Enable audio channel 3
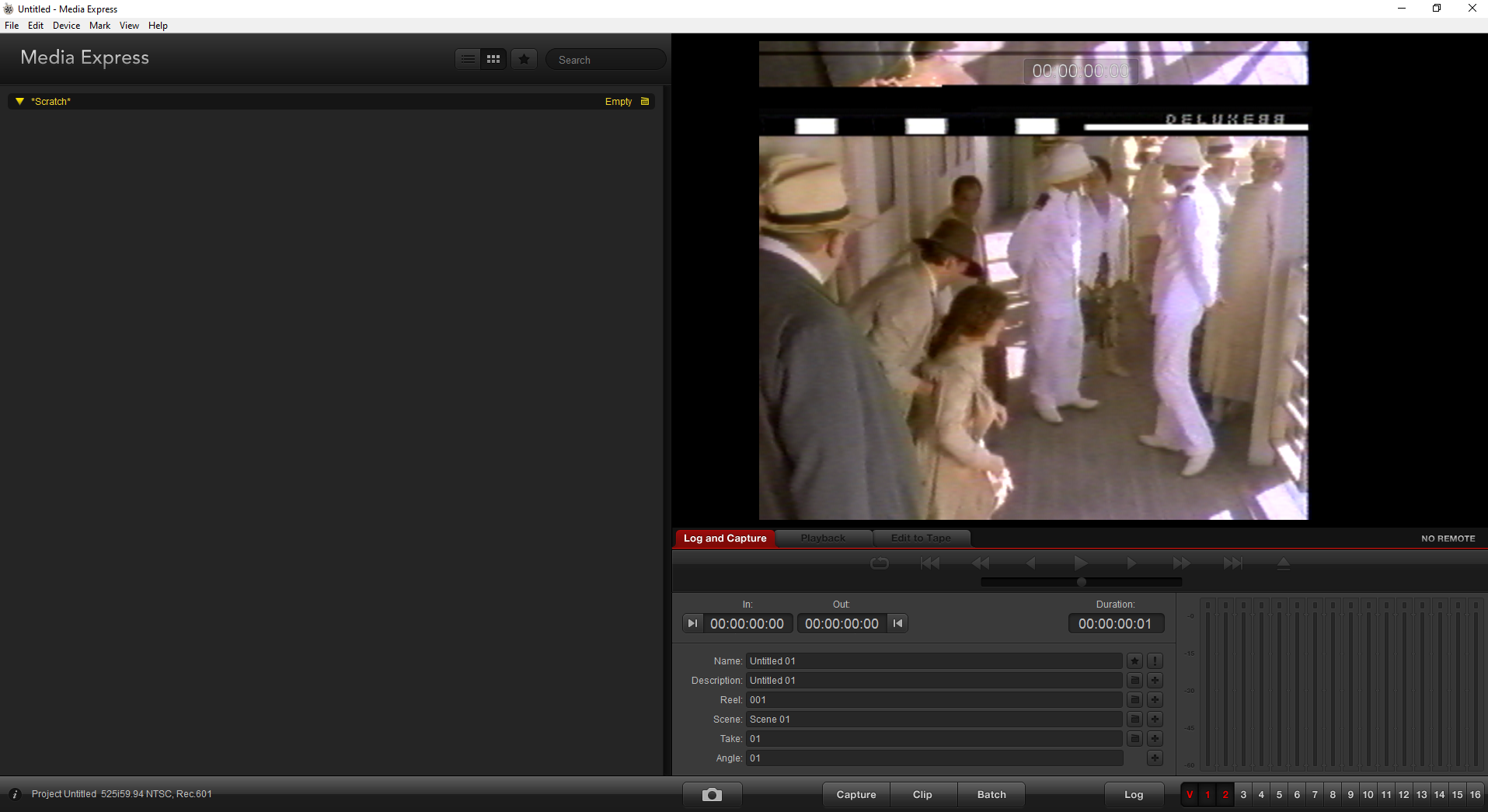This screenshot has width=1488, height=812. 1243,795
